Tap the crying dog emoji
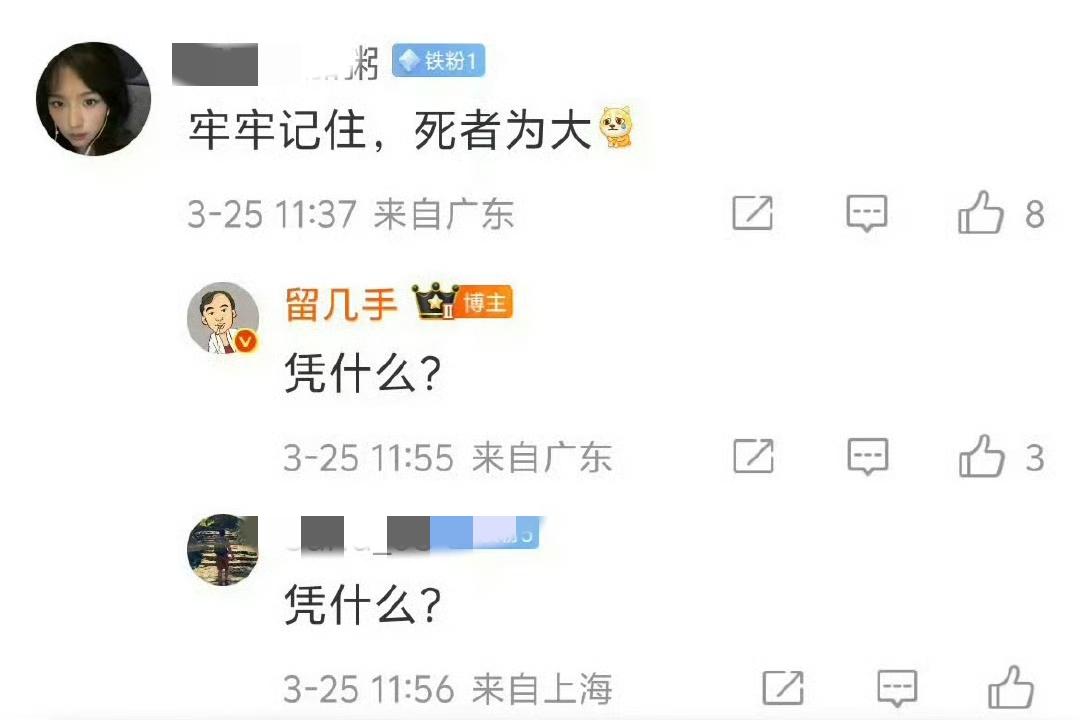This screenshot has height=720, width=1080. (x=616, y=127)
